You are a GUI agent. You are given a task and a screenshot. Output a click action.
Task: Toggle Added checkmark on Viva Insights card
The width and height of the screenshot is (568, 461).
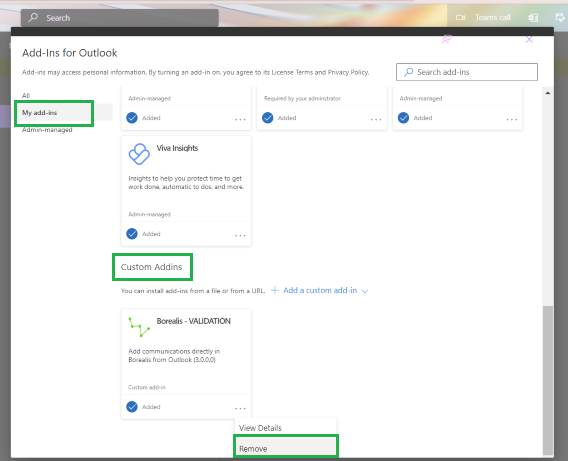point(132,234)
